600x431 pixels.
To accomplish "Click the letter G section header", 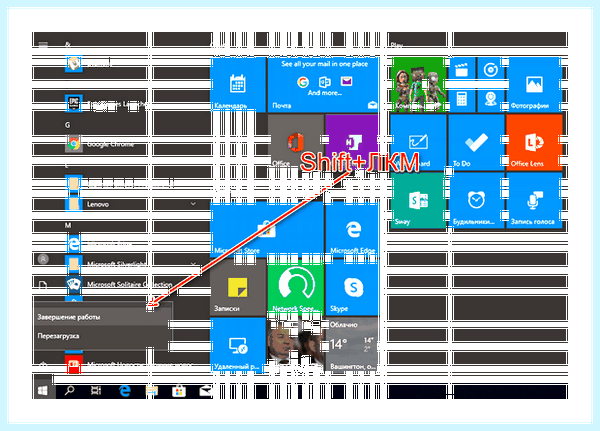I will tap(67, 125).
